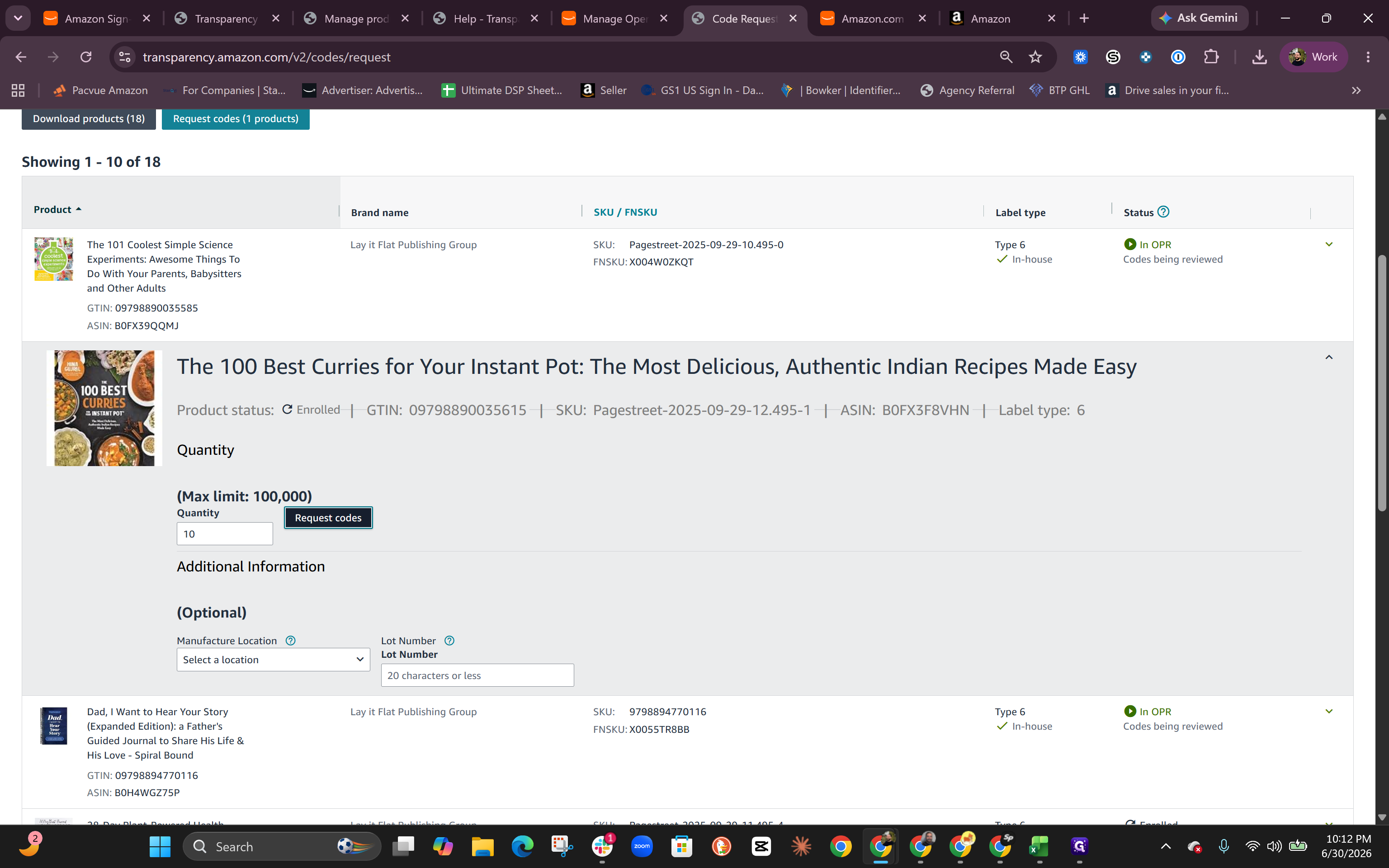Open Zoom from the taskbar

click(x=642, y=846)
